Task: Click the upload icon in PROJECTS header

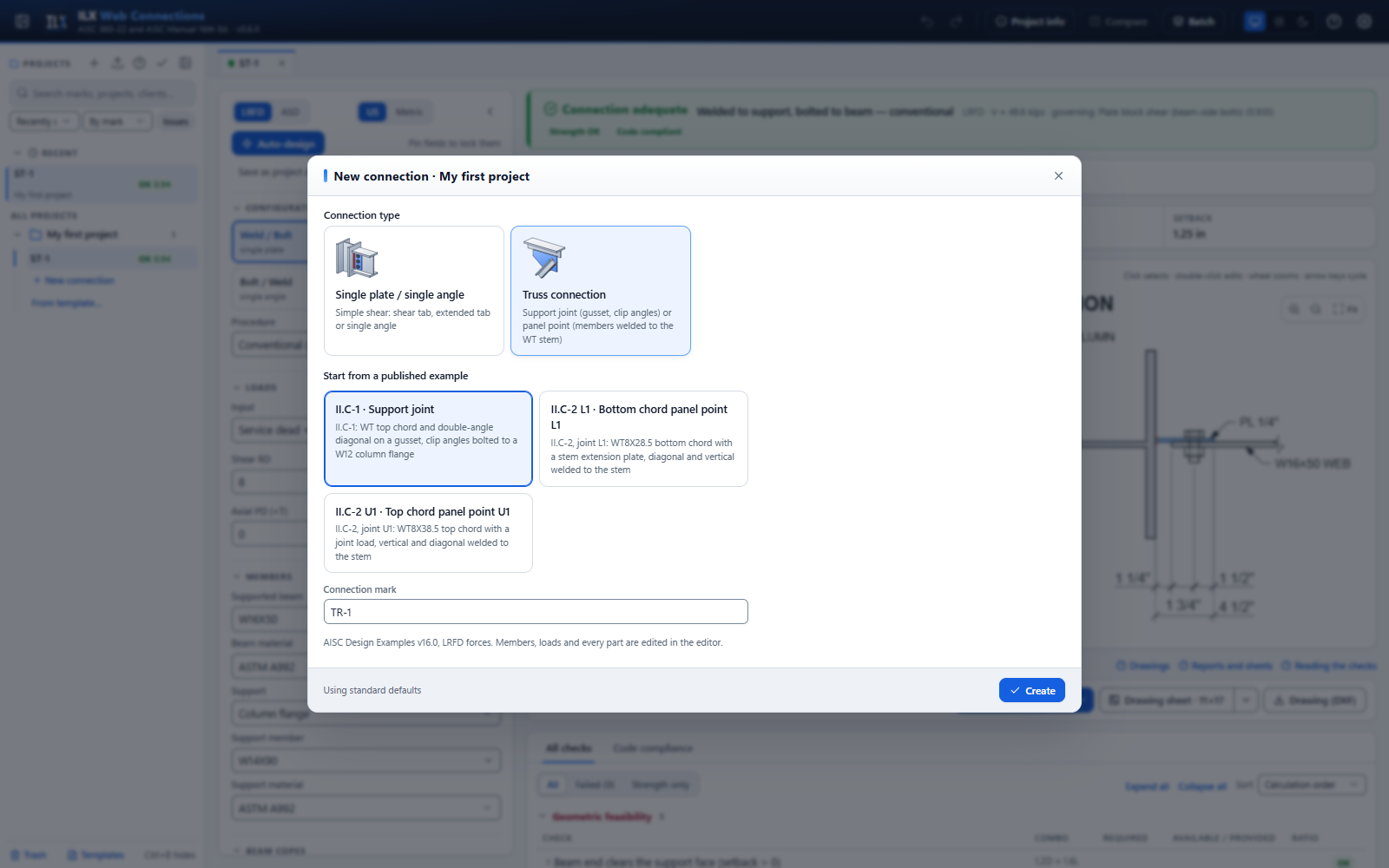Action: coord(117,63)
